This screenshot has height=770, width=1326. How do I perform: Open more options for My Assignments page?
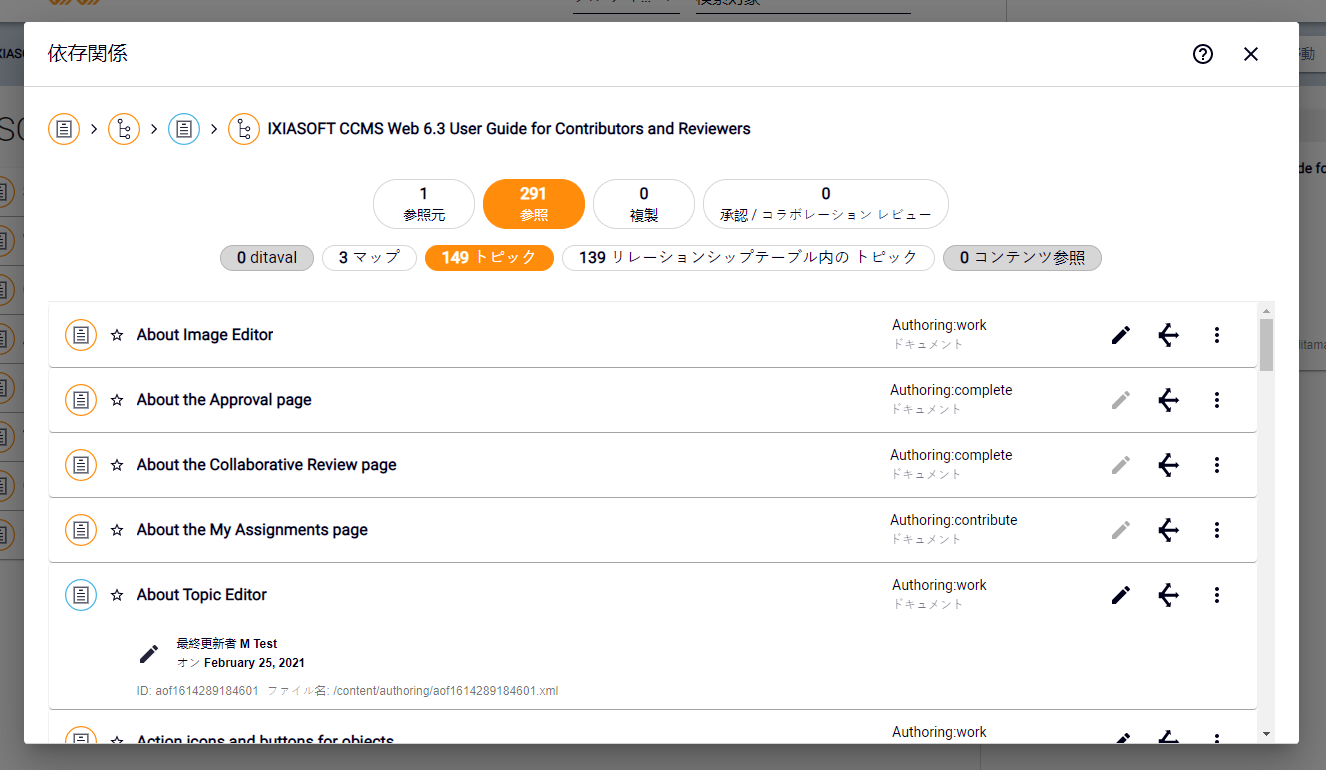pos(1217,530)
